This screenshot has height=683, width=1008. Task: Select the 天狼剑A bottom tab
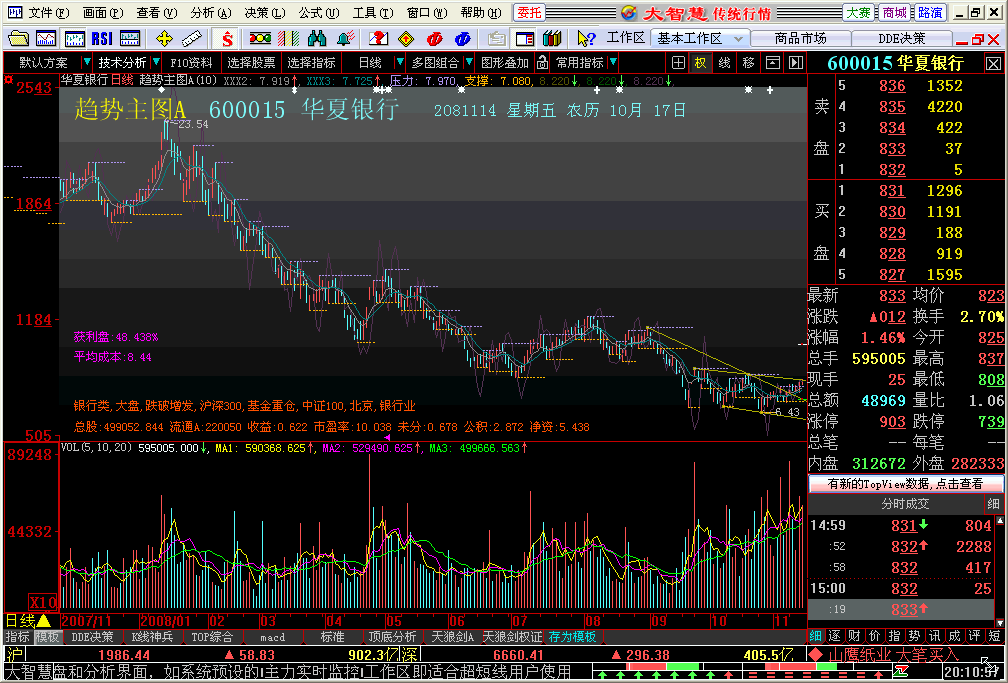[x=453, y=637]
